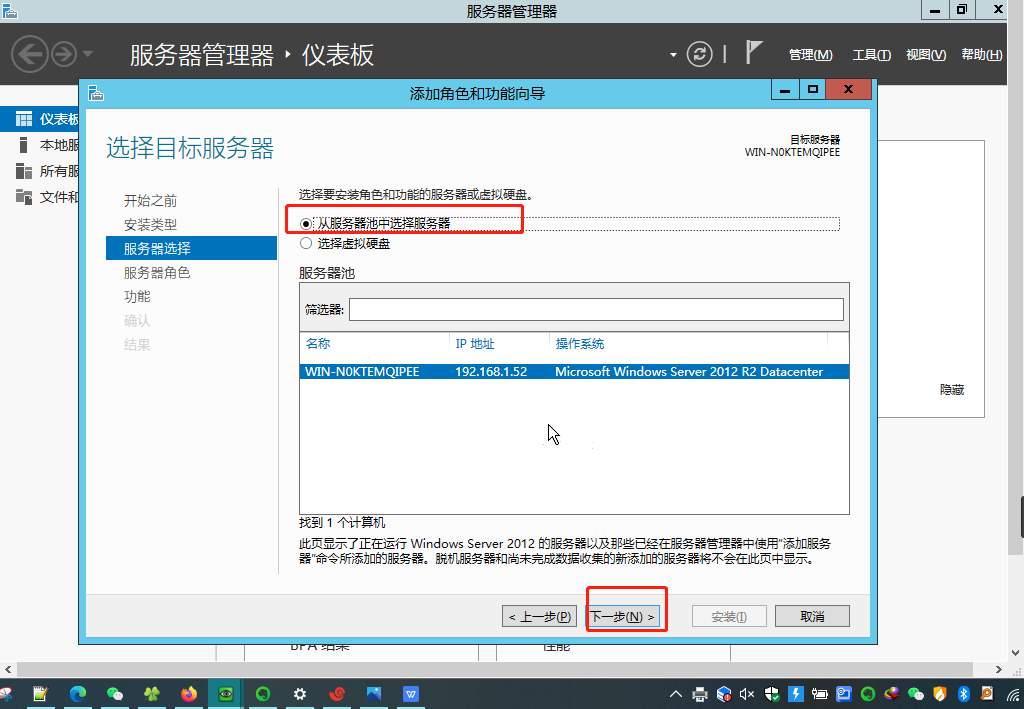Image resolution: width=1024 pixels, height=709 pixels.
Task: Open the 工具(T) menu
Action: point(871,55)
